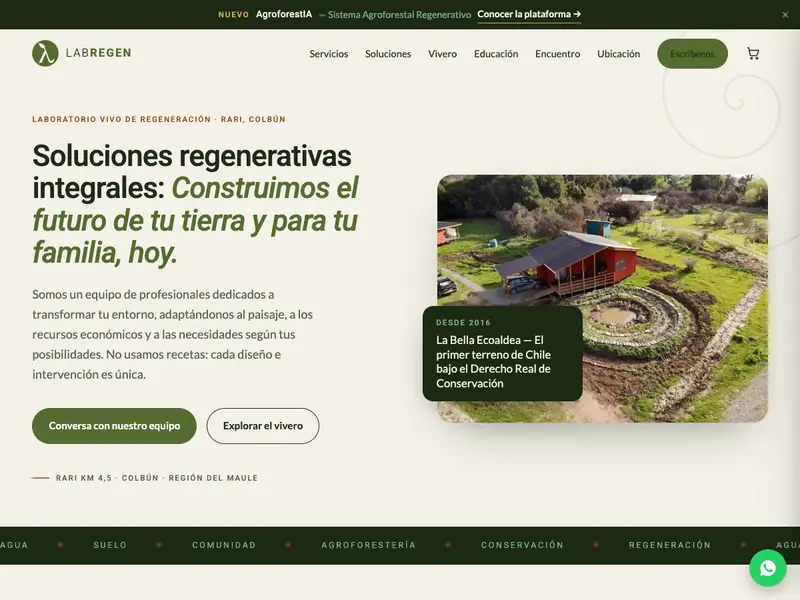Click Conversa con nuestro equipo button
The image size is (800, 600).
point(114,426)
